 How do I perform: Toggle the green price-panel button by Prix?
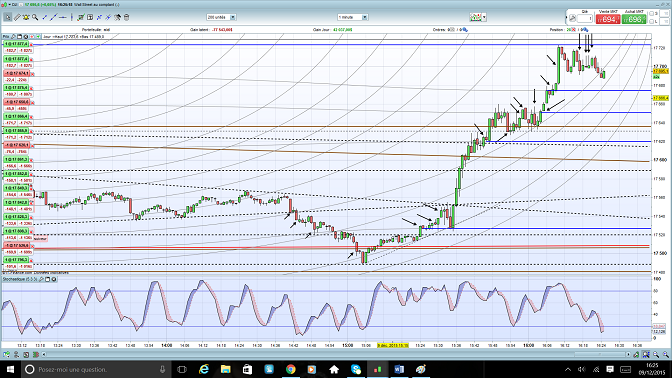click(39, 37)
